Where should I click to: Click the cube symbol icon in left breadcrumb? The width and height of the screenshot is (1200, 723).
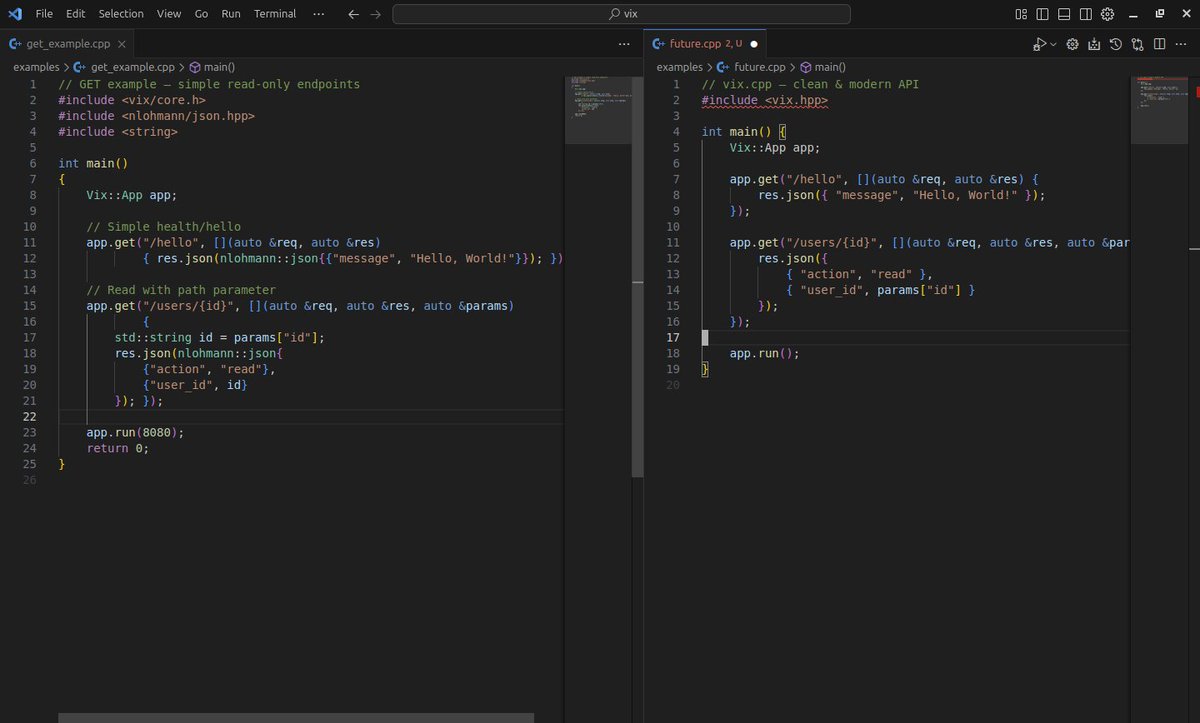(x=195, y=67)
